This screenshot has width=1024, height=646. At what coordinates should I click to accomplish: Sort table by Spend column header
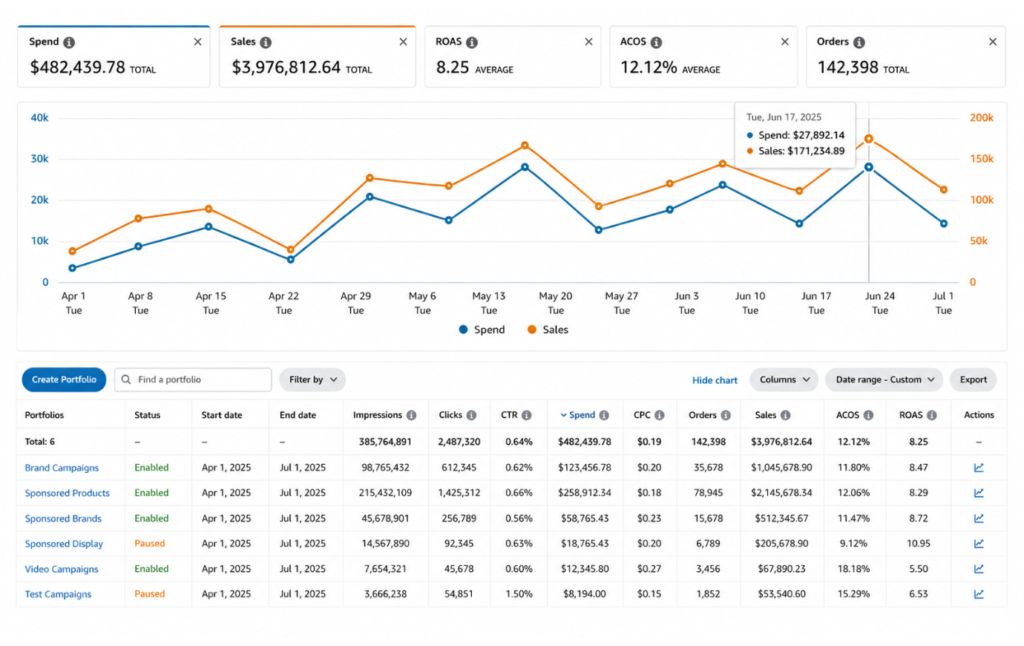578,415
